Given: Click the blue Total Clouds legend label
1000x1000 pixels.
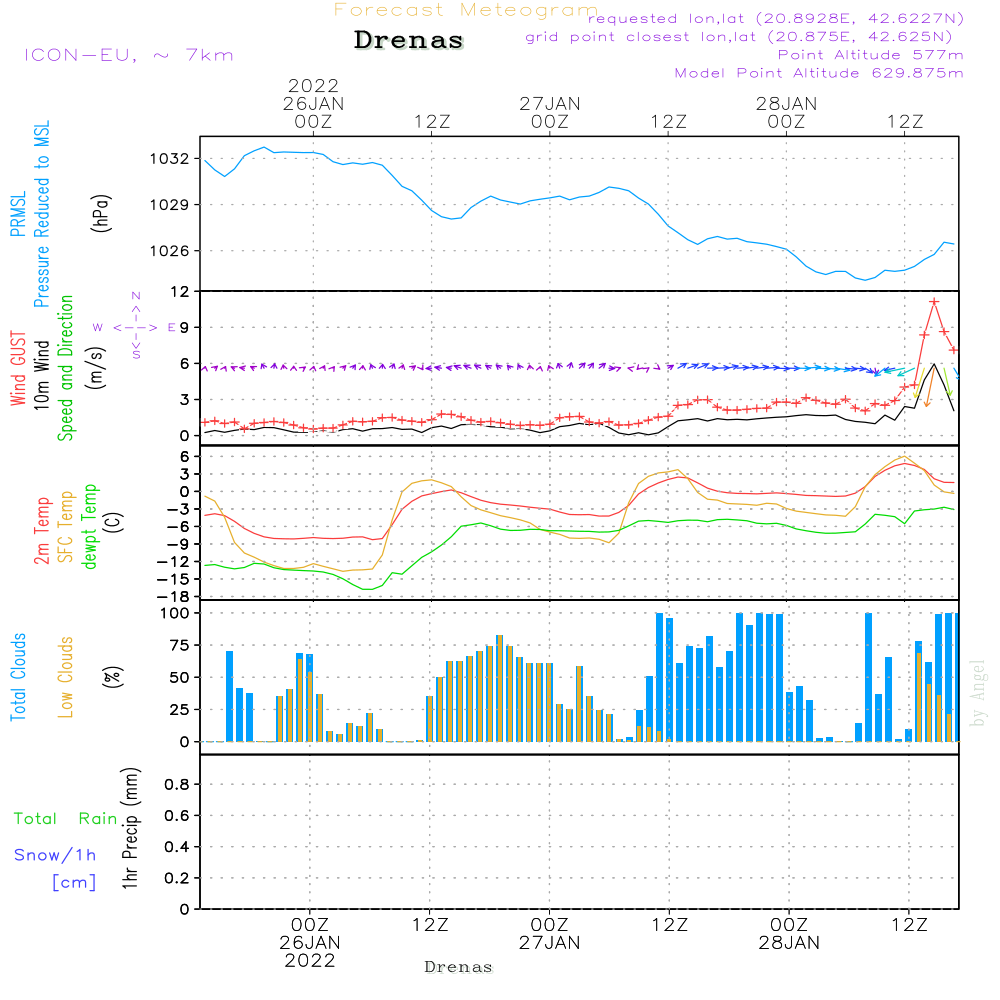Looking at the screenshot, I should point(18,676).
